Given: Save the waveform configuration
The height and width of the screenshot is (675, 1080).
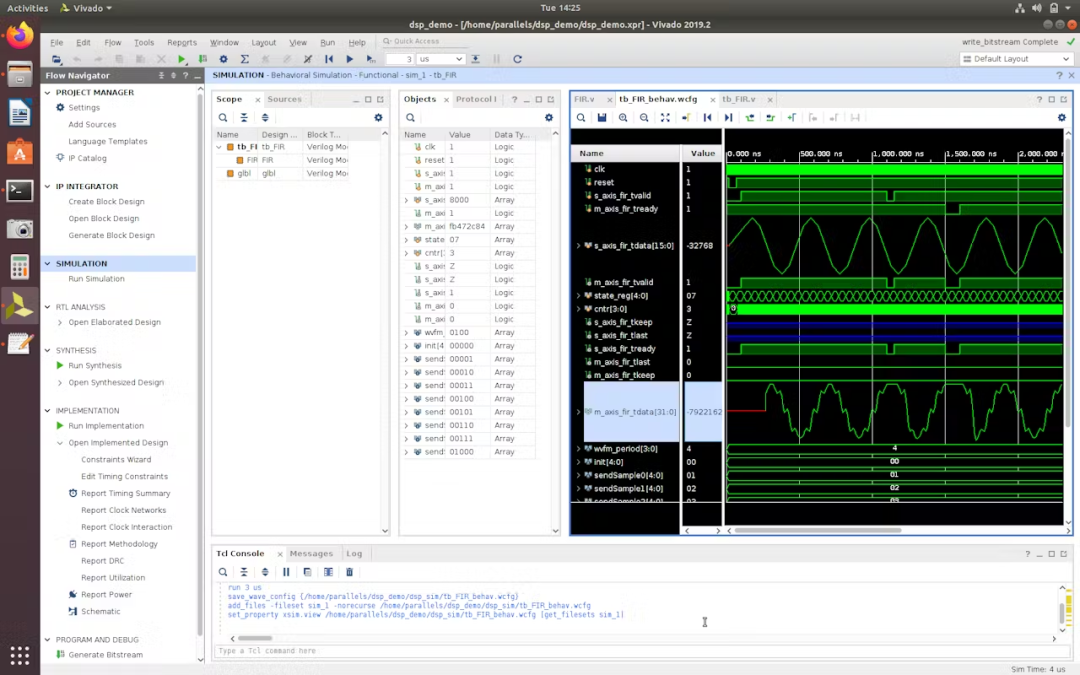Looking at the screenshot, I should click(x=600, y=117).
